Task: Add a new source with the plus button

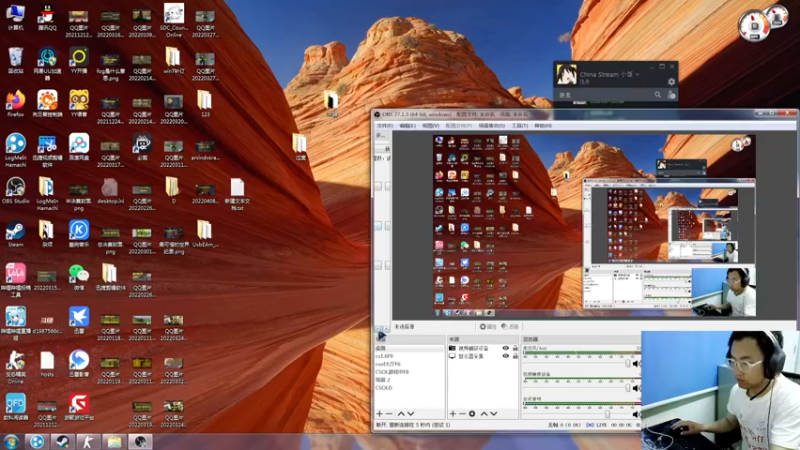Action: pos(453,414)
